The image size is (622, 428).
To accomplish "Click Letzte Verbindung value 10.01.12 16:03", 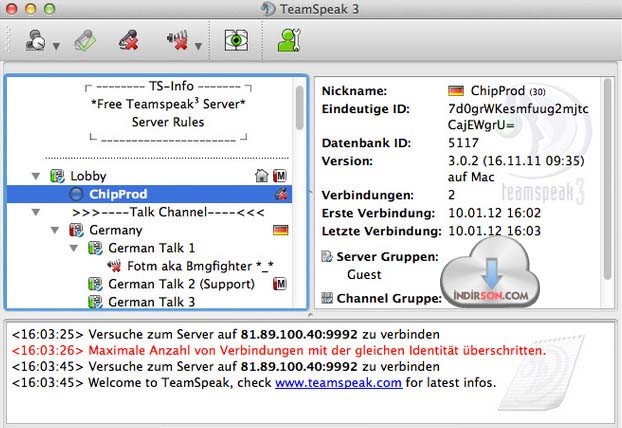I will (494, 231).
